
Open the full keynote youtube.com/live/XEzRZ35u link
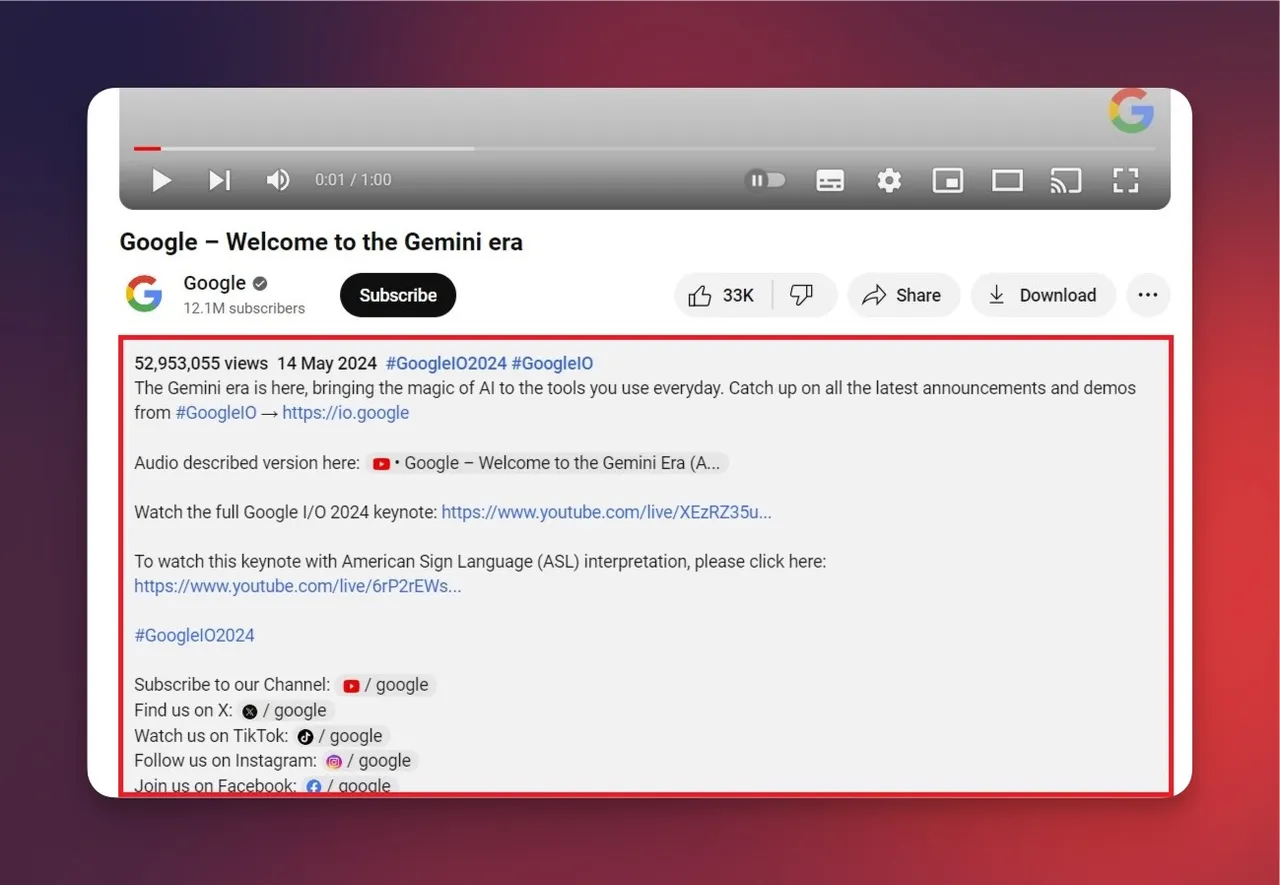pos(606,512)
